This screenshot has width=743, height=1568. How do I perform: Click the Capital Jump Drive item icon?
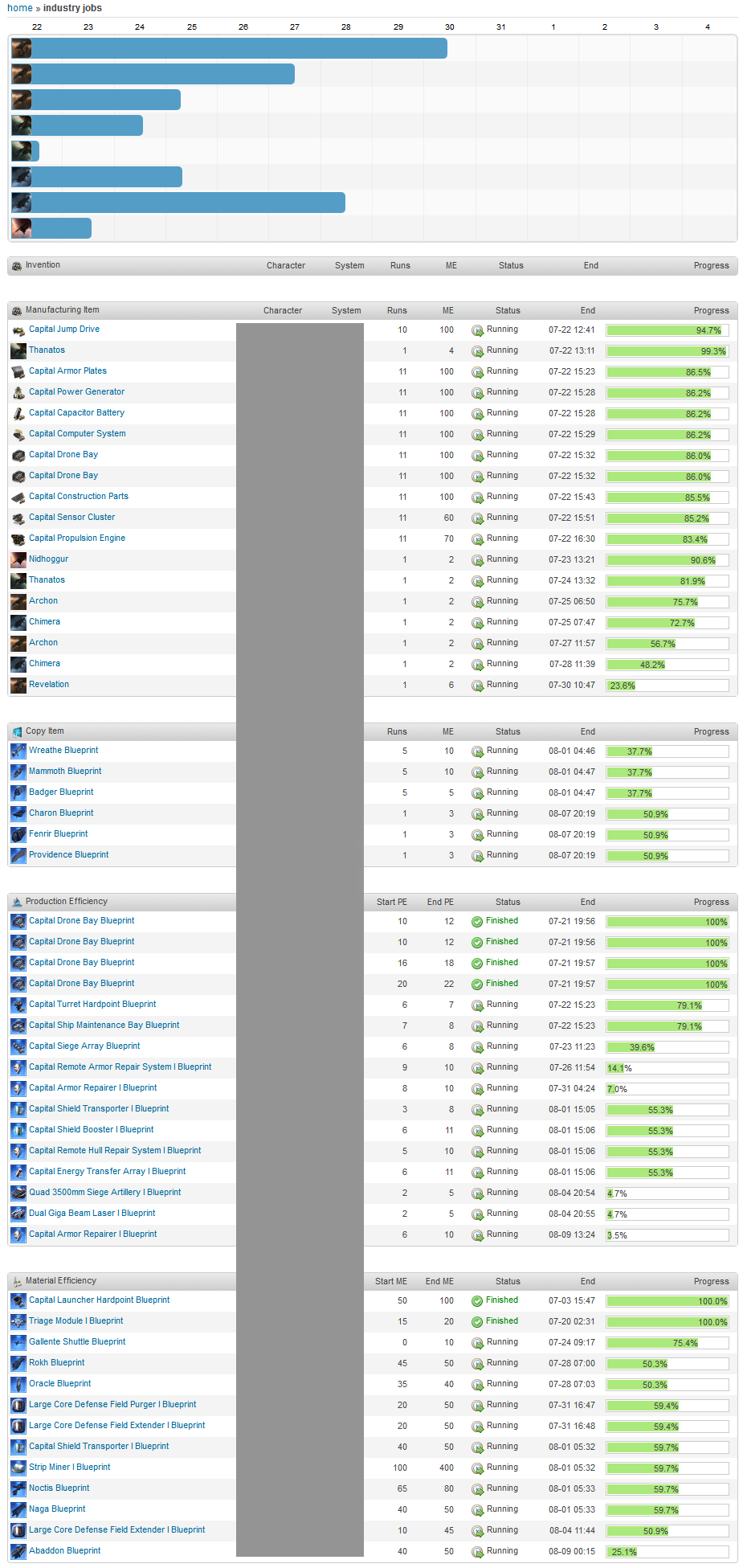click(18, 330)
